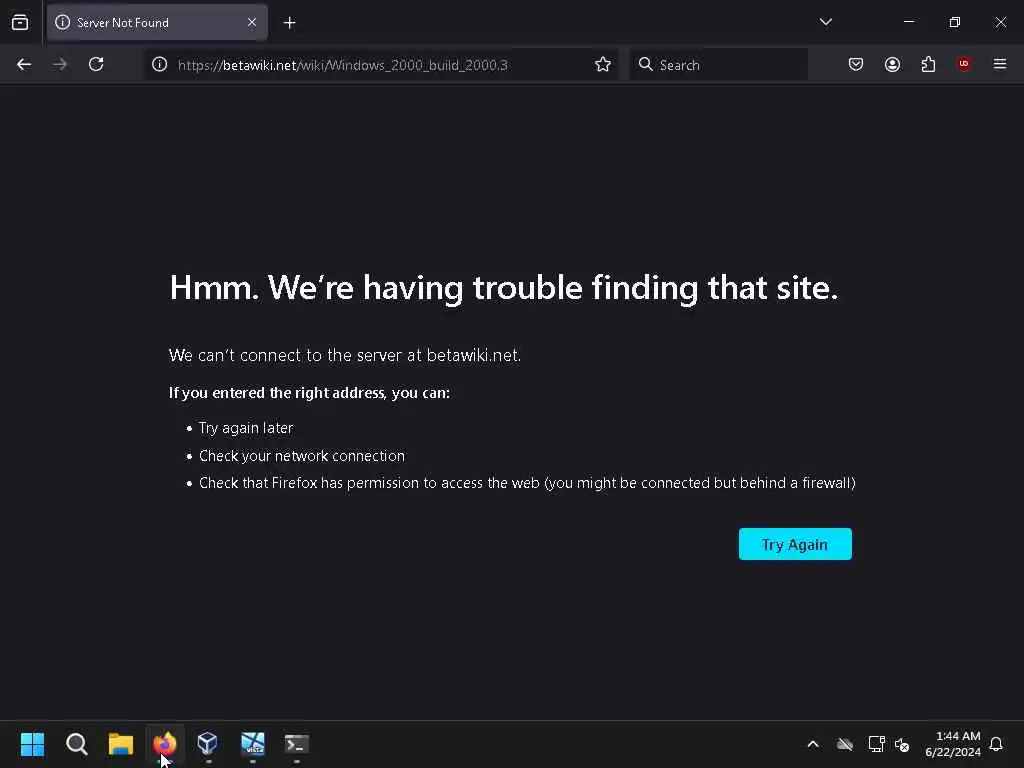Restore down the Firefox window
The image size is (1024, 768).
click(954, 22)
